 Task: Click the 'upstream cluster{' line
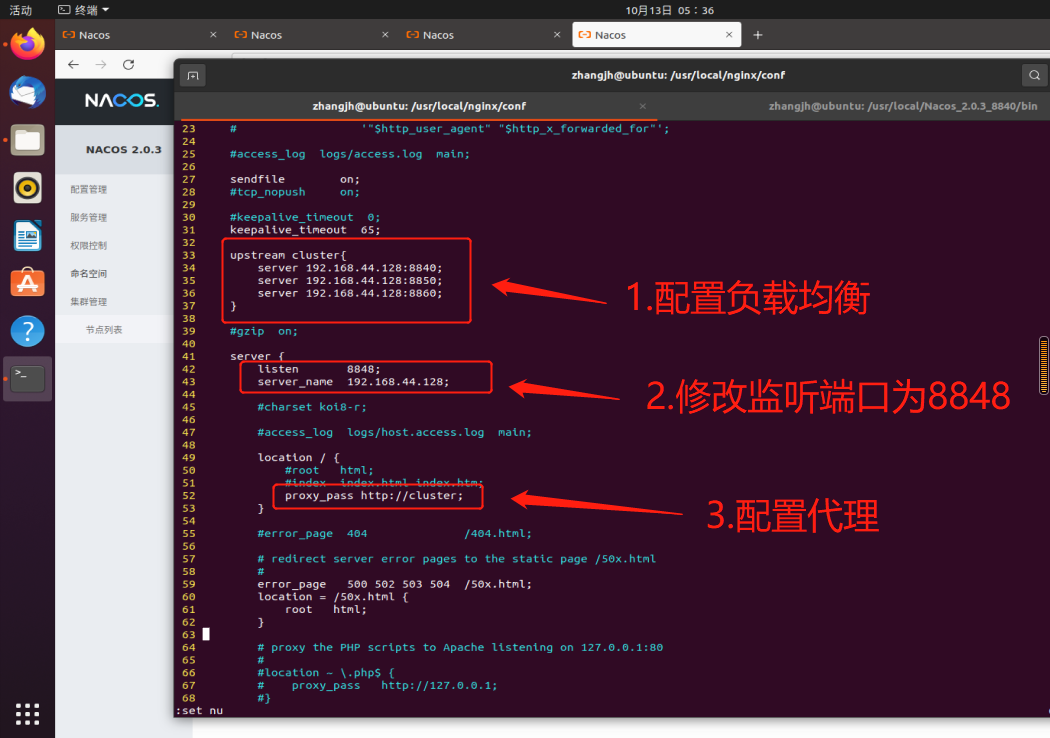pos(288,255)
